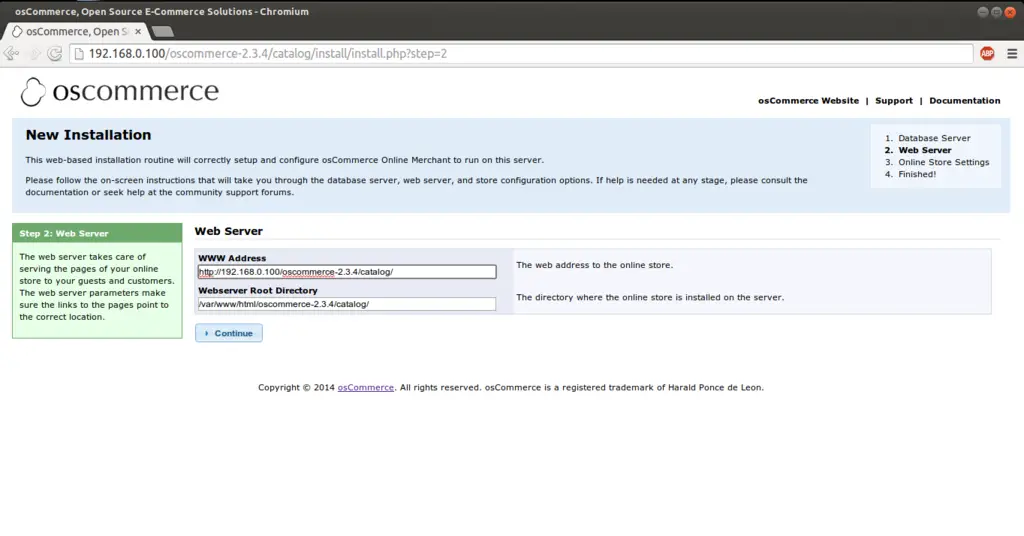
Task: Click the 'Online Store Settings' step text
Action: [x=943, y=162]
